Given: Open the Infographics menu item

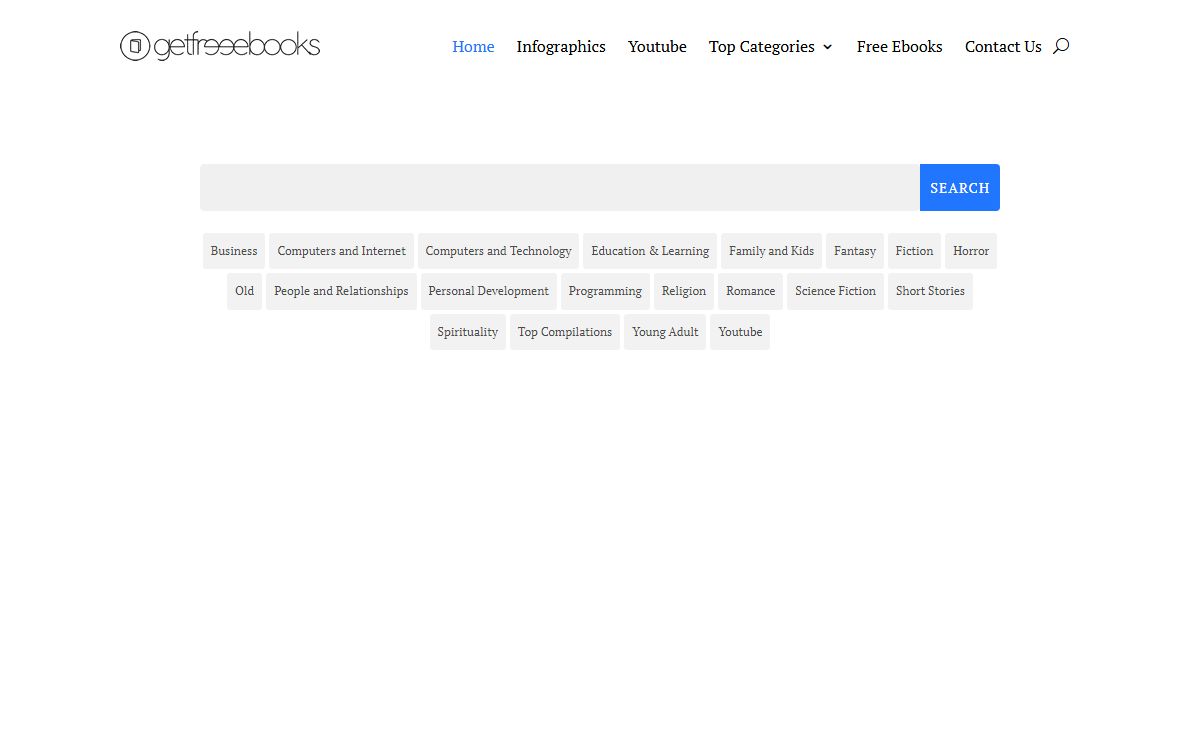Looking at the screenshot, I should coord(561,47).
